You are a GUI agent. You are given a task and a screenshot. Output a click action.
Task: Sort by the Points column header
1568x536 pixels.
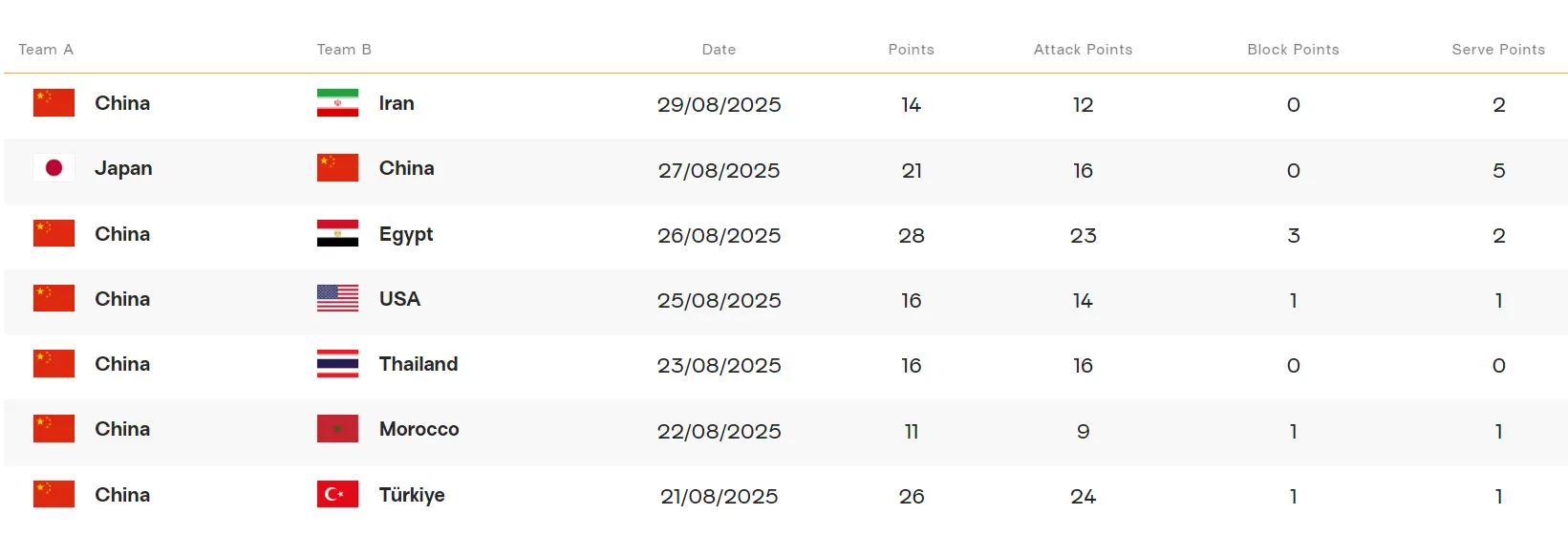tap(911, 50)
